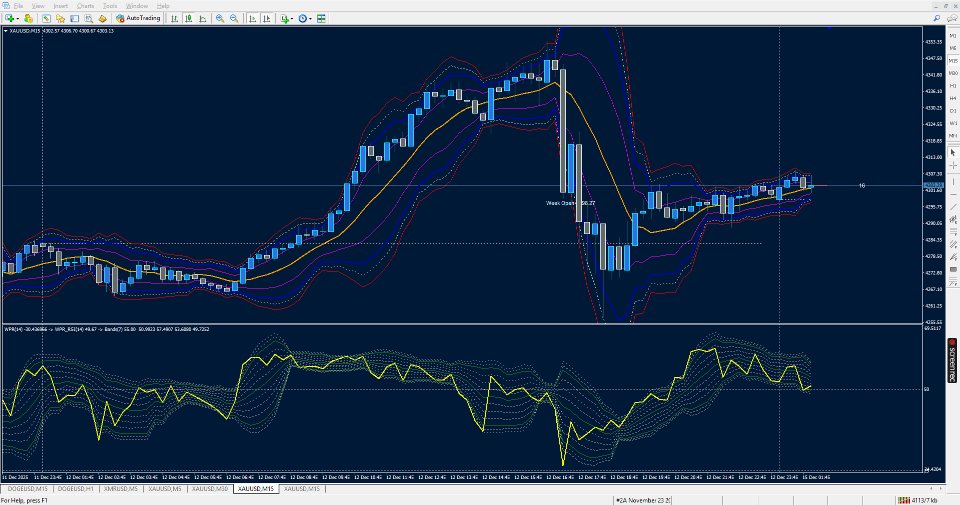Select the Trendline drawing tool

click(953, 207)
